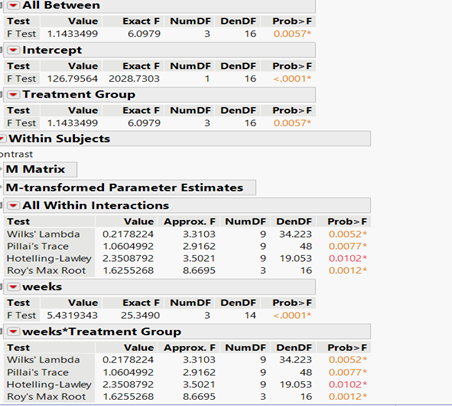Screen dimensions: 452x406
Task: Select Roy's Max Root row label in All Within Interactions
Action: 46,271
